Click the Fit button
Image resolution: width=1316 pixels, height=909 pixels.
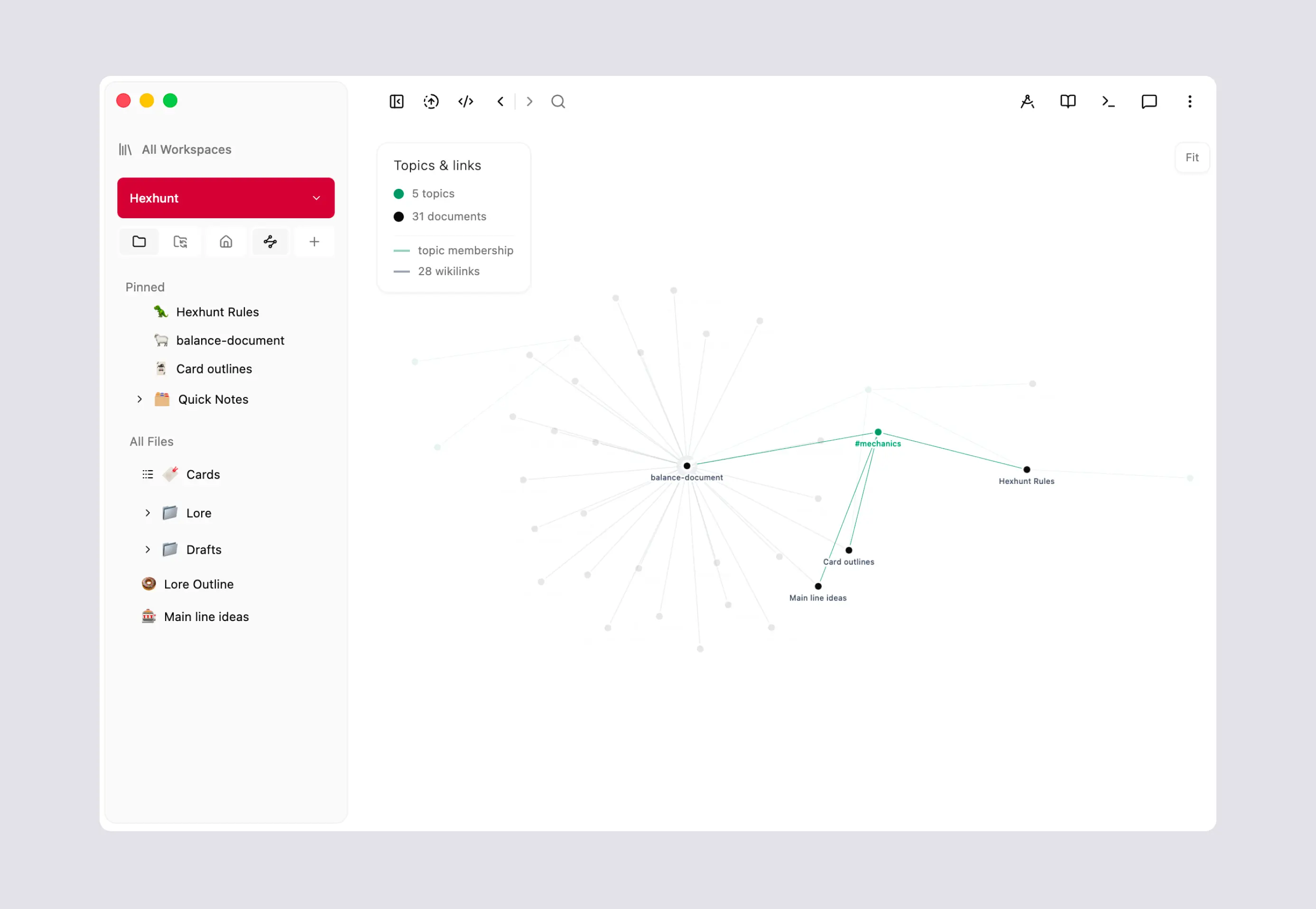(1192, 158)
